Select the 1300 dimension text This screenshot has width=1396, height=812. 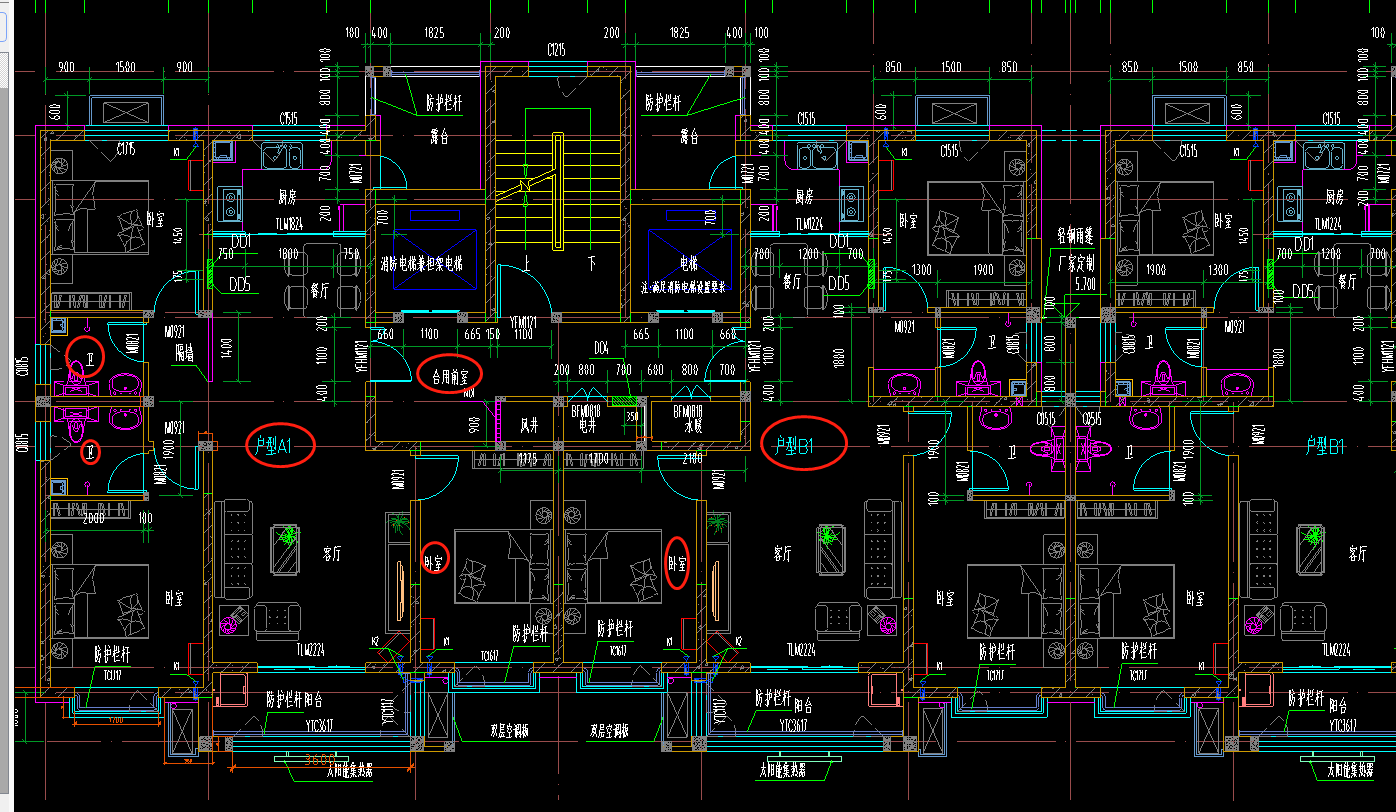pyautogui.click(x=921, y=270)
